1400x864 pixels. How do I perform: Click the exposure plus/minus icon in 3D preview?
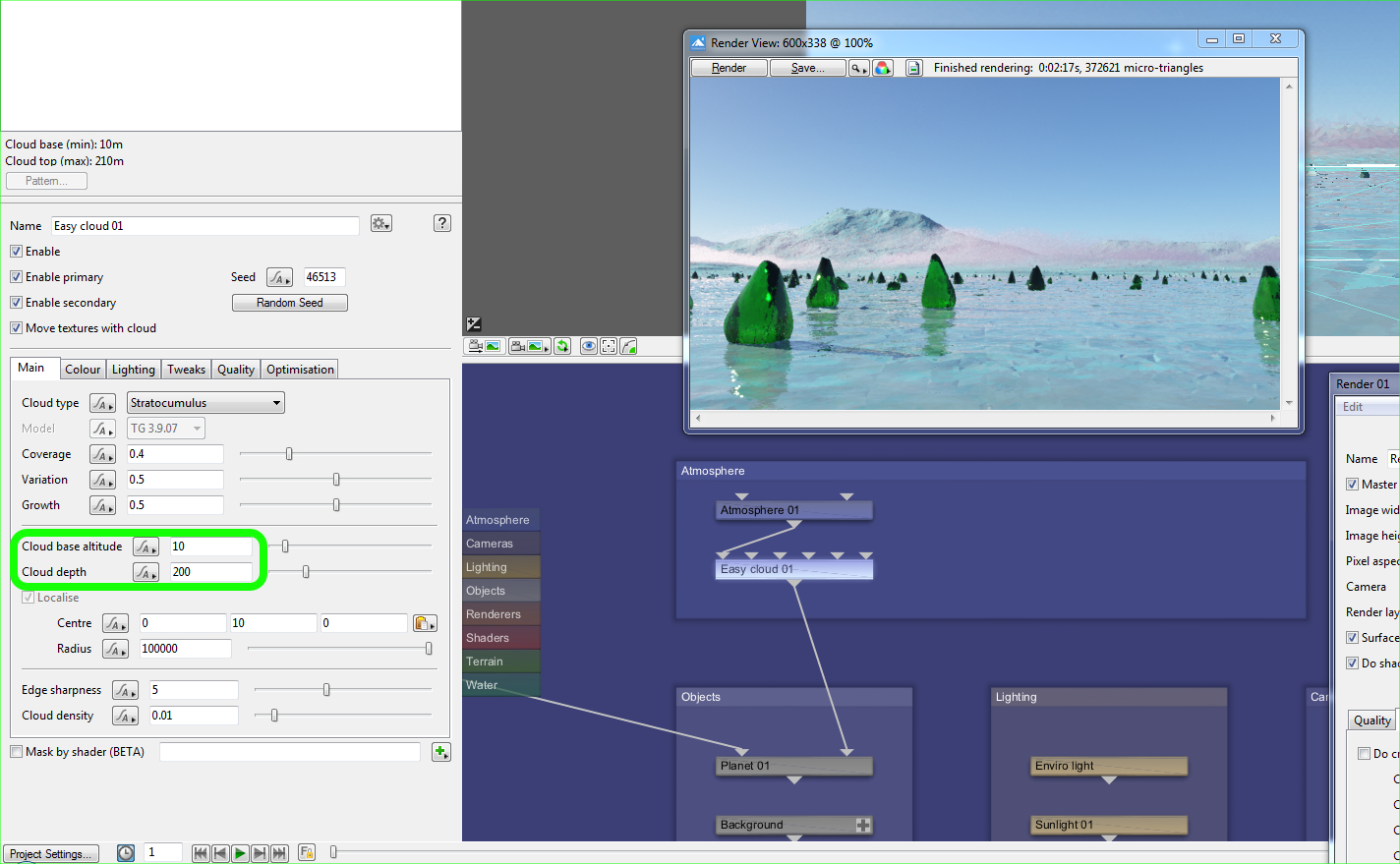click(474, 323)
